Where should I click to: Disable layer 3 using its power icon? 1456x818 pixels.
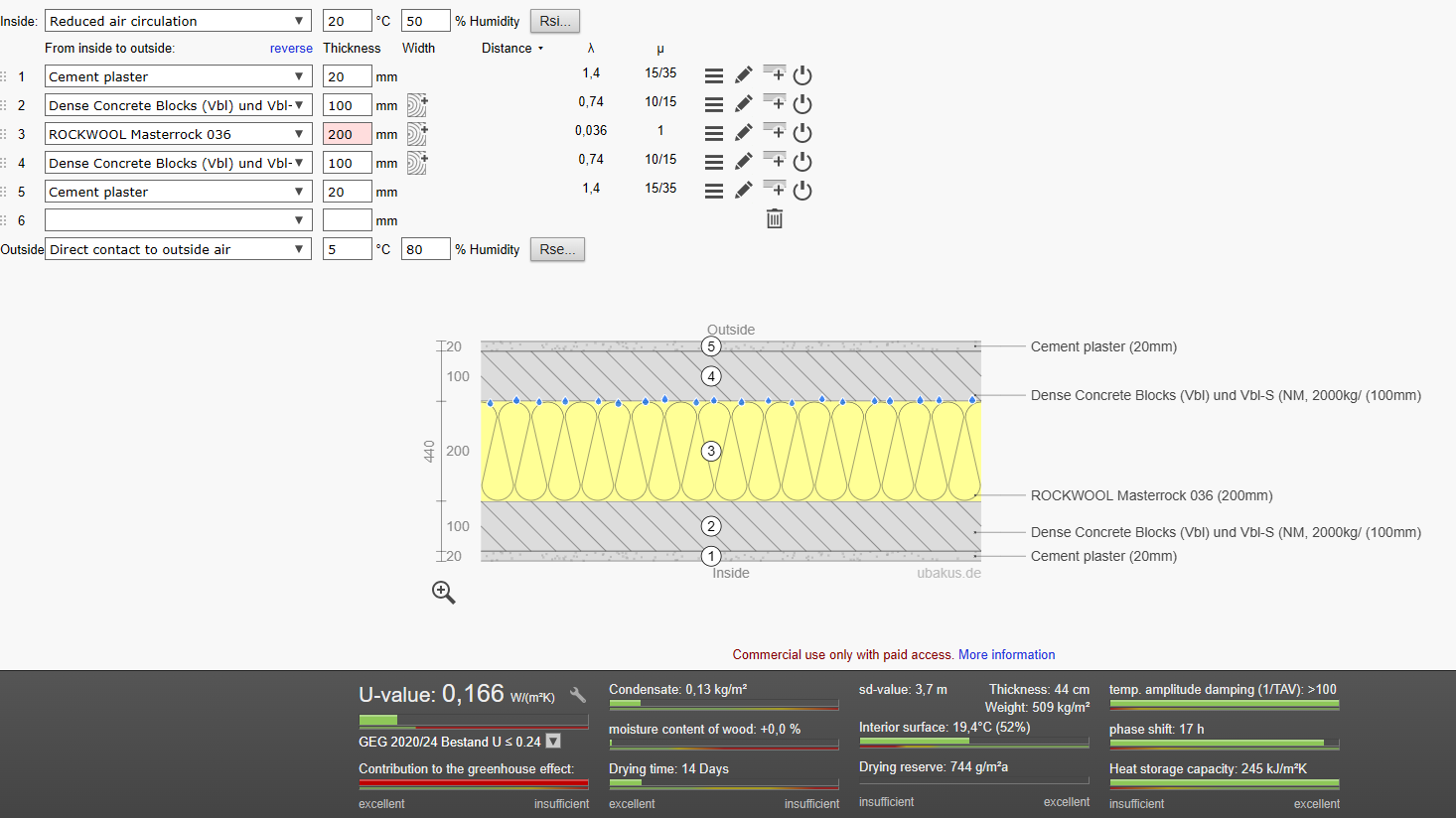tap(802, 133)
